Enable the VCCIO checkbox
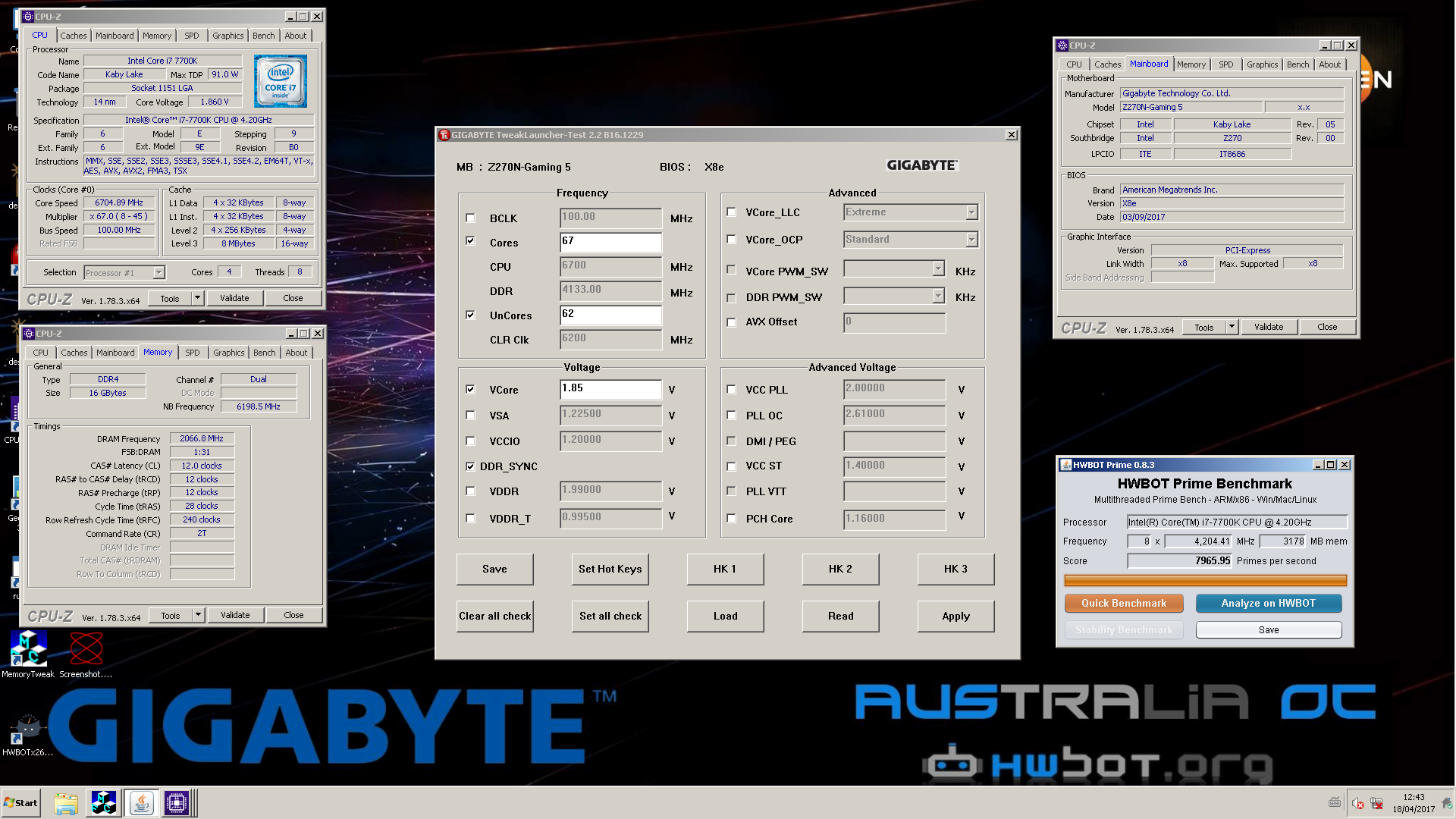 [470, 441]
